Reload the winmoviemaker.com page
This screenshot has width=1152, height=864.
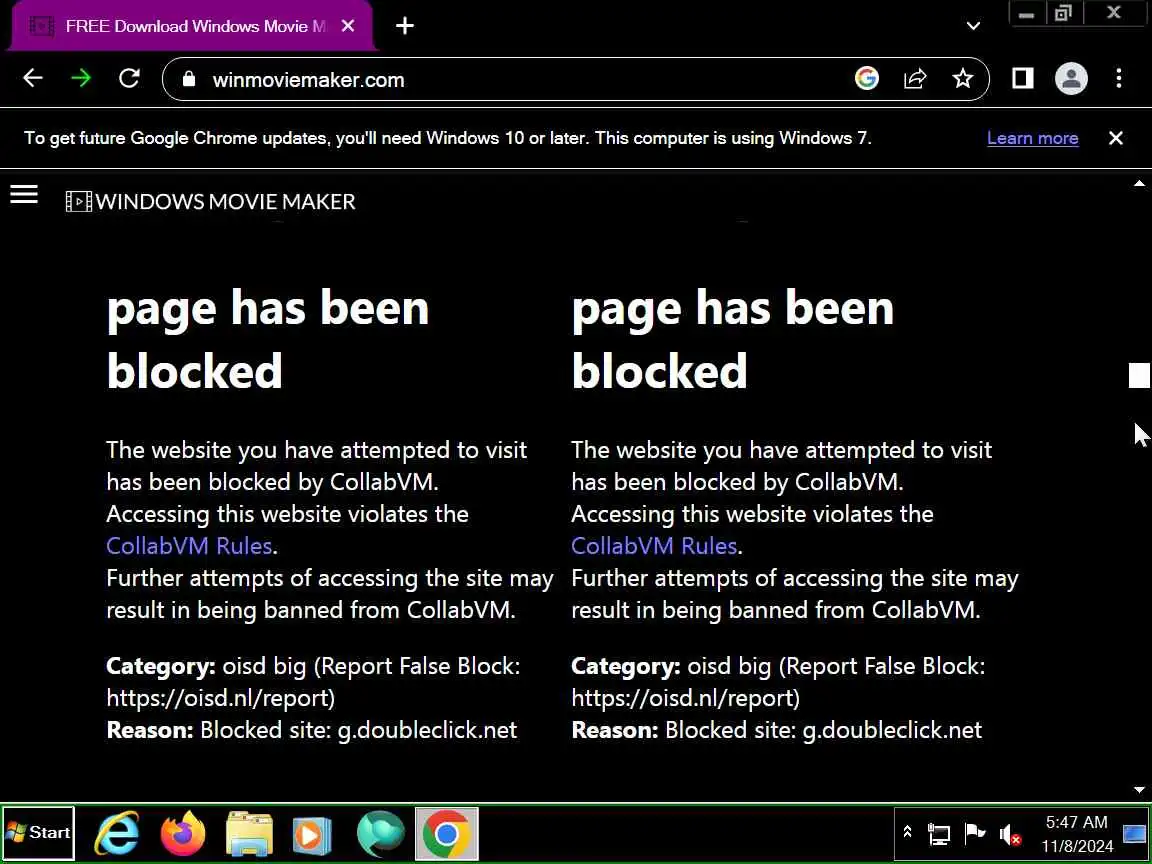pyautogui.click(x=129, y=79)
